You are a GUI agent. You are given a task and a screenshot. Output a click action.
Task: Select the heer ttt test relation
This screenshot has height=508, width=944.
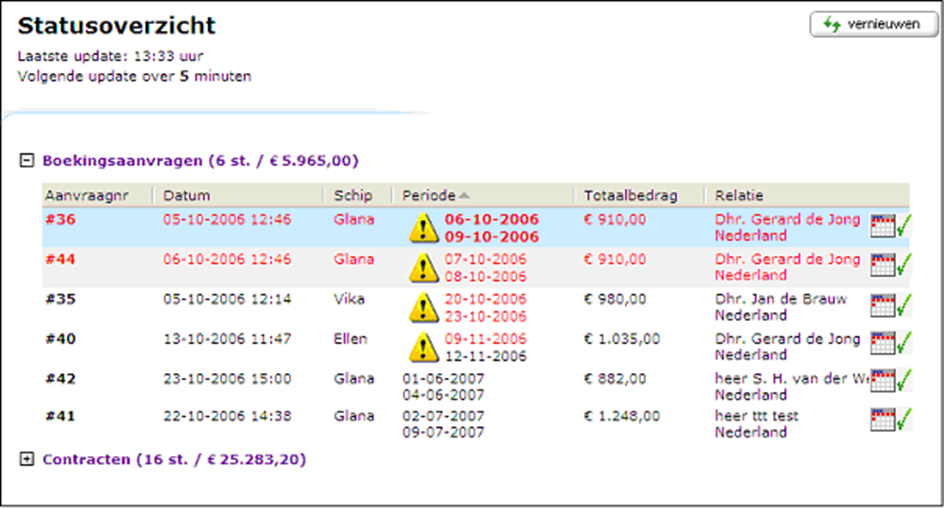click(x=757, y=415)
